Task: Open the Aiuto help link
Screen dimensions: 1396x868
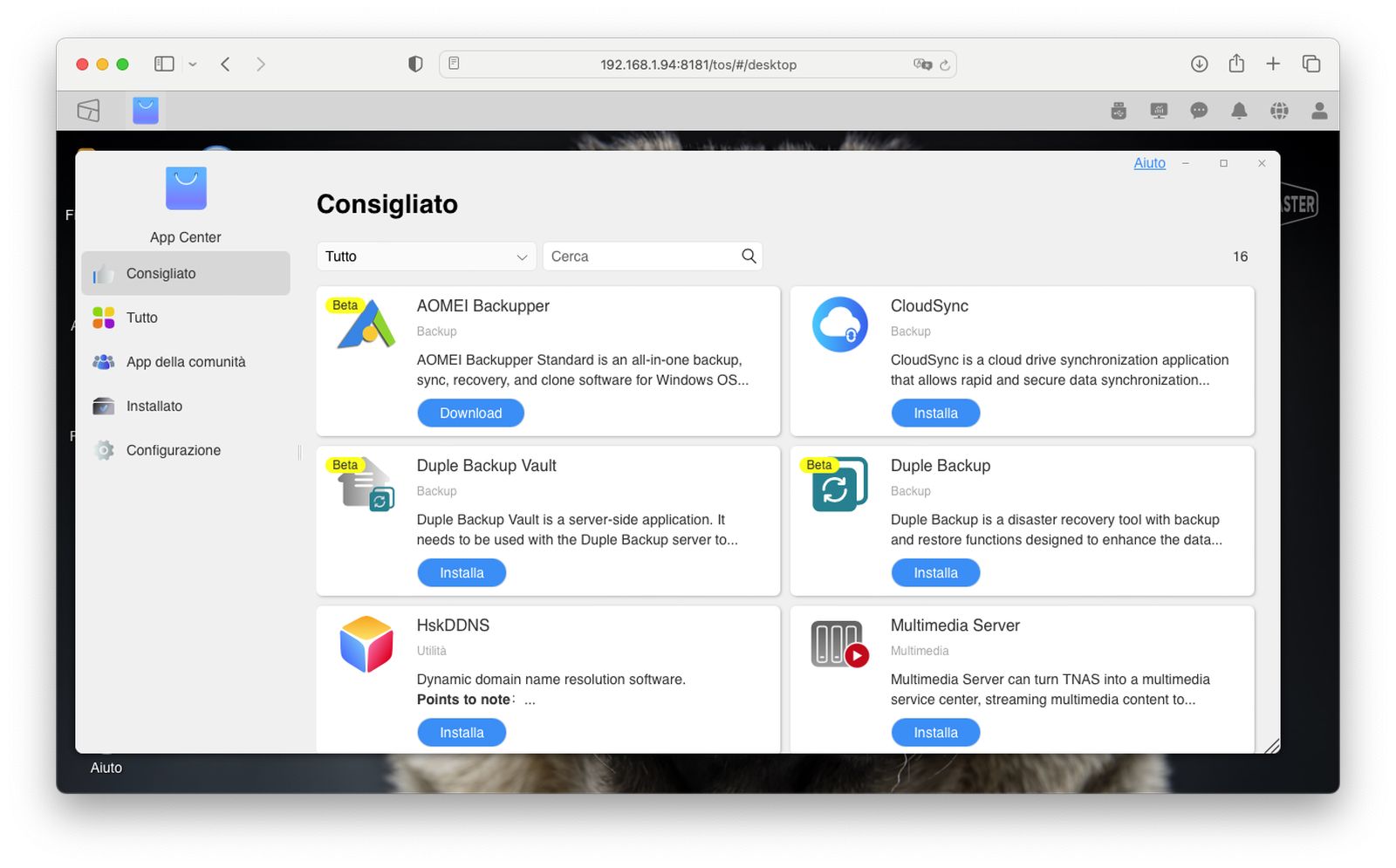Action: click(1149, 163)
